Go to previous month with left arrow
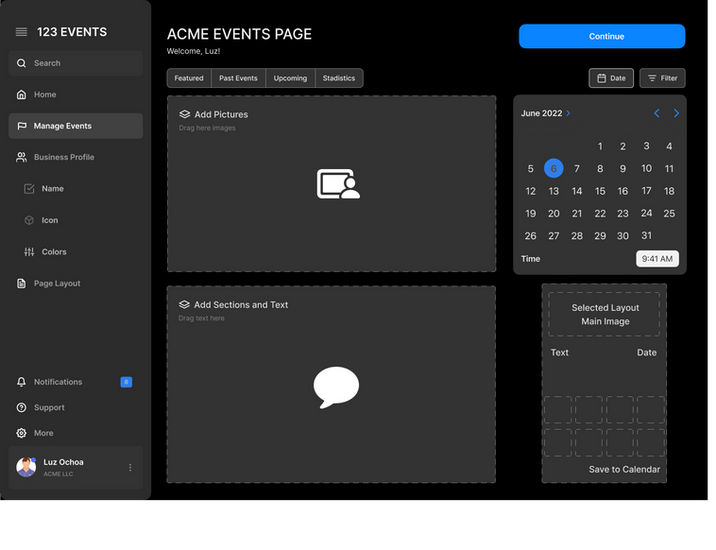The width and height of the screenshot is (716, 550). pos(657,113)
